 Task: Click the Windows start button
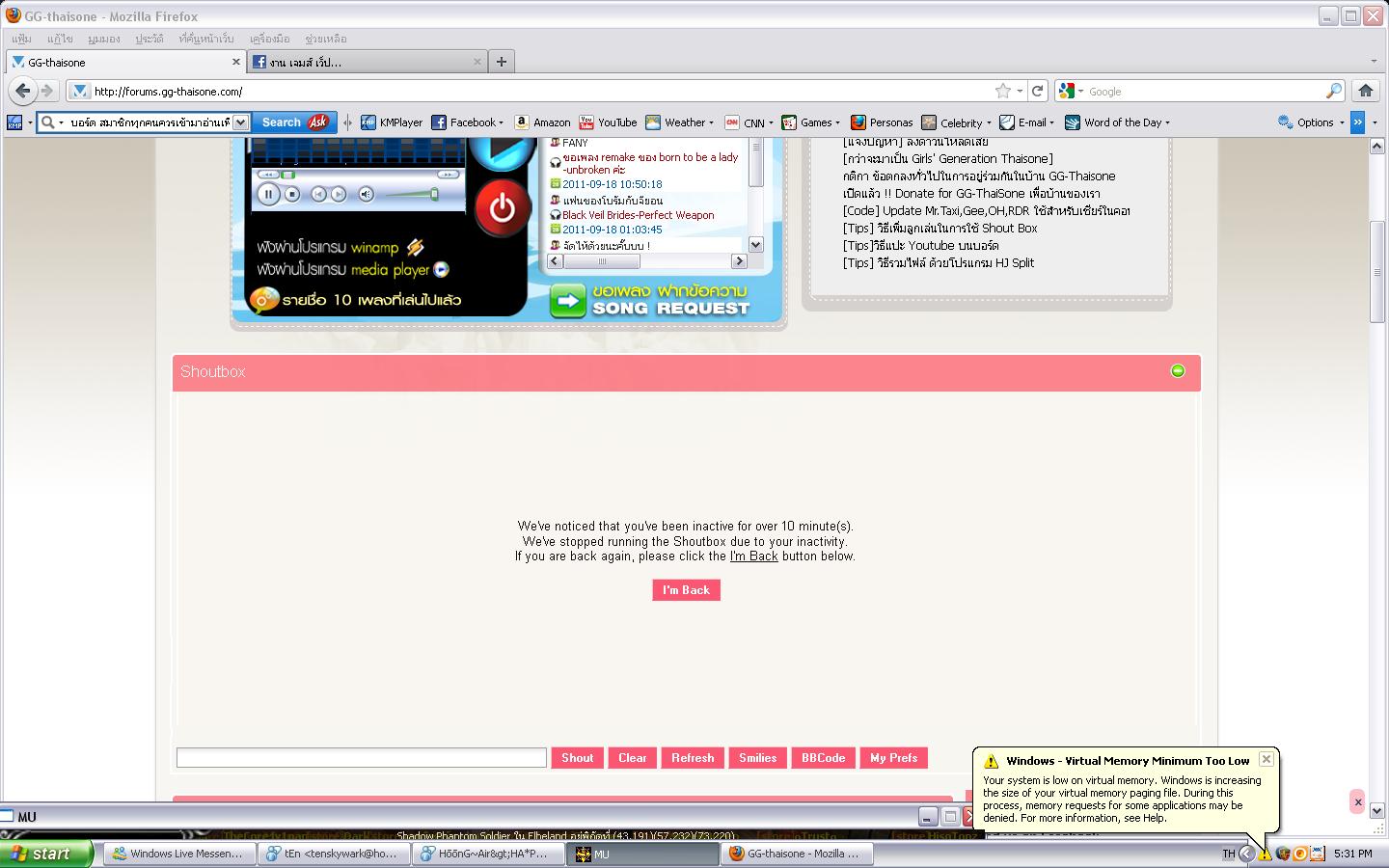click(46, 854)
